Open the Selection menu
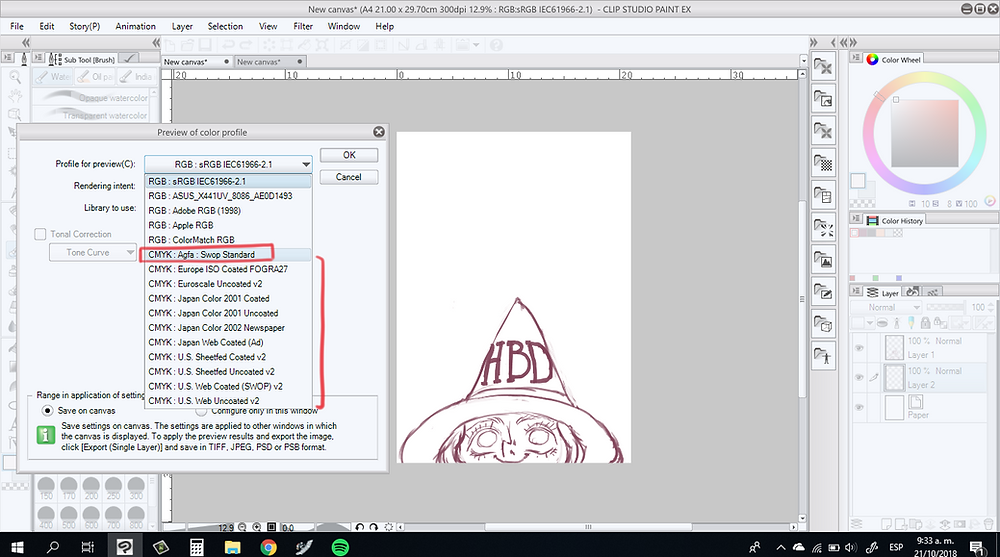The image size is (1000, 557). point(225,26)
